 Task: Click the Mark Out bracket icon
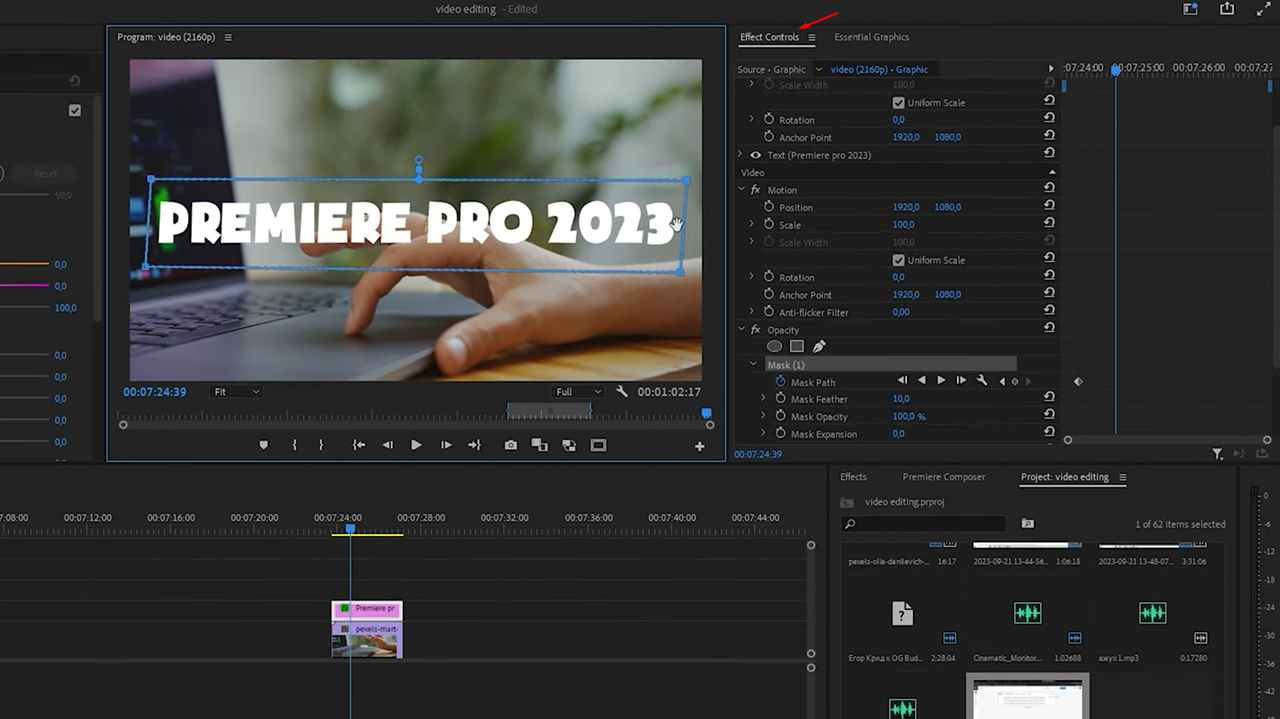[x=321, y=445]
